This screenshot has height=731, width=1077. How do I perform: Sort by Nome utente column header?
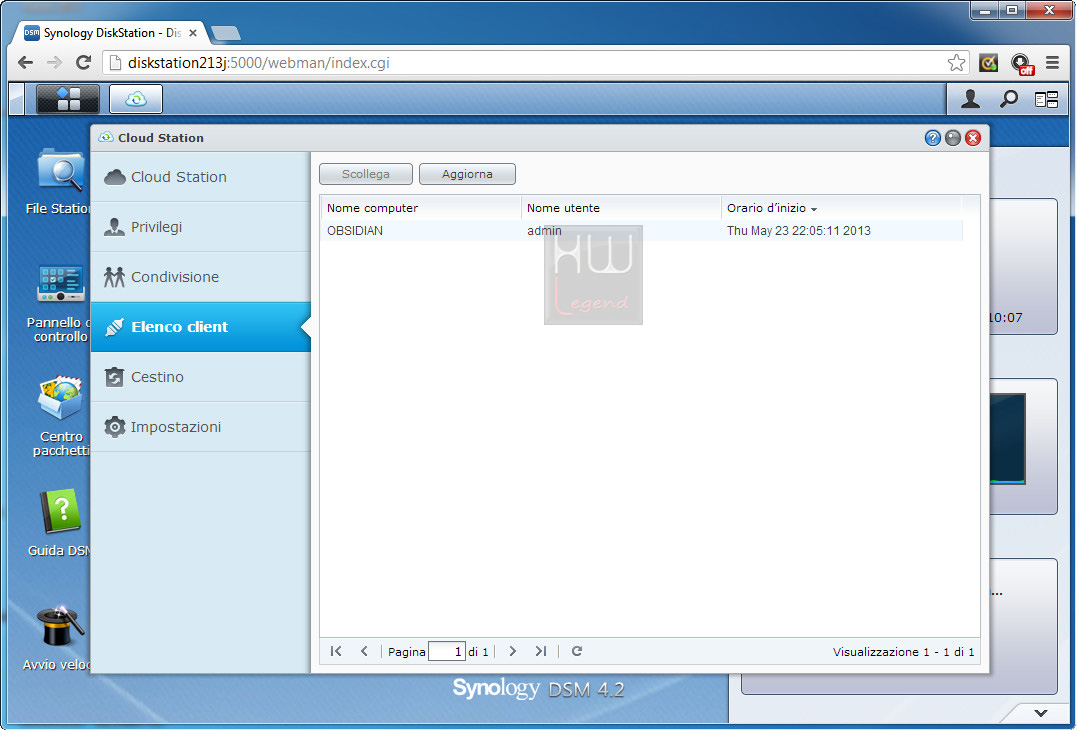(x=621, y=208)
